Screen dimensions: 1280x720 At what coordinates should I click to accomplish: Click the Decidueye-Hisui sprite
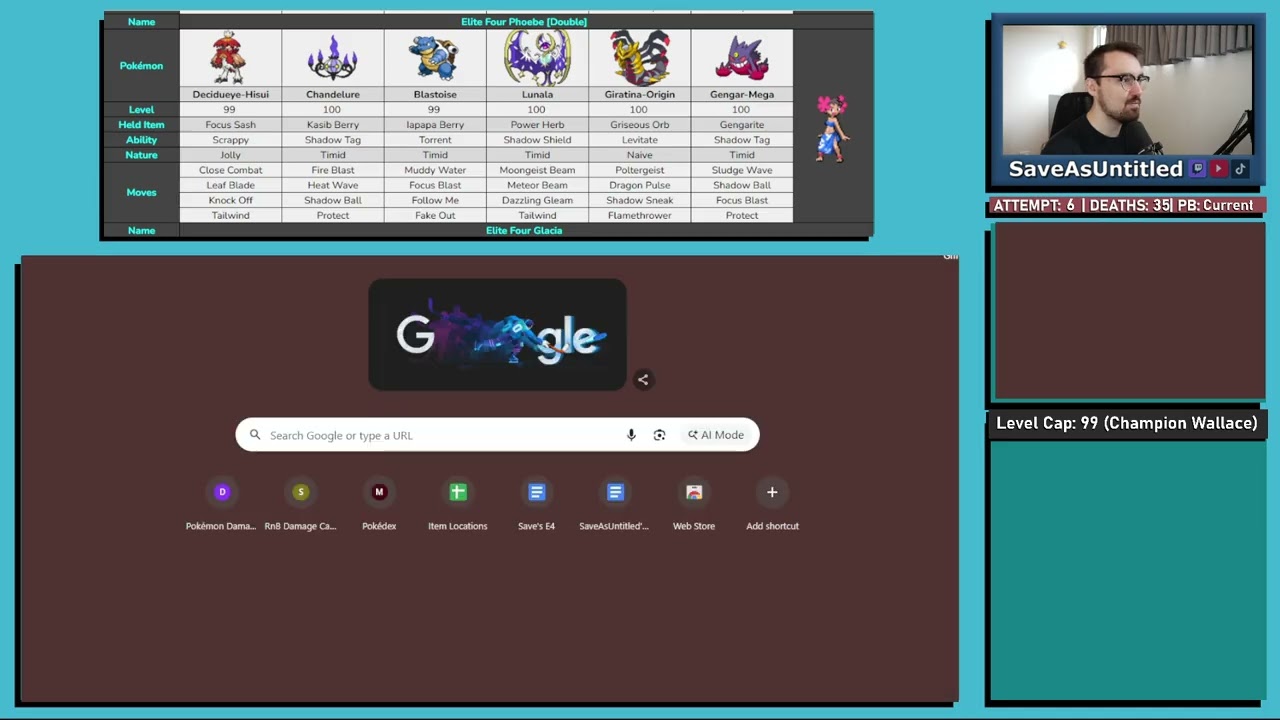pos(230,58)
